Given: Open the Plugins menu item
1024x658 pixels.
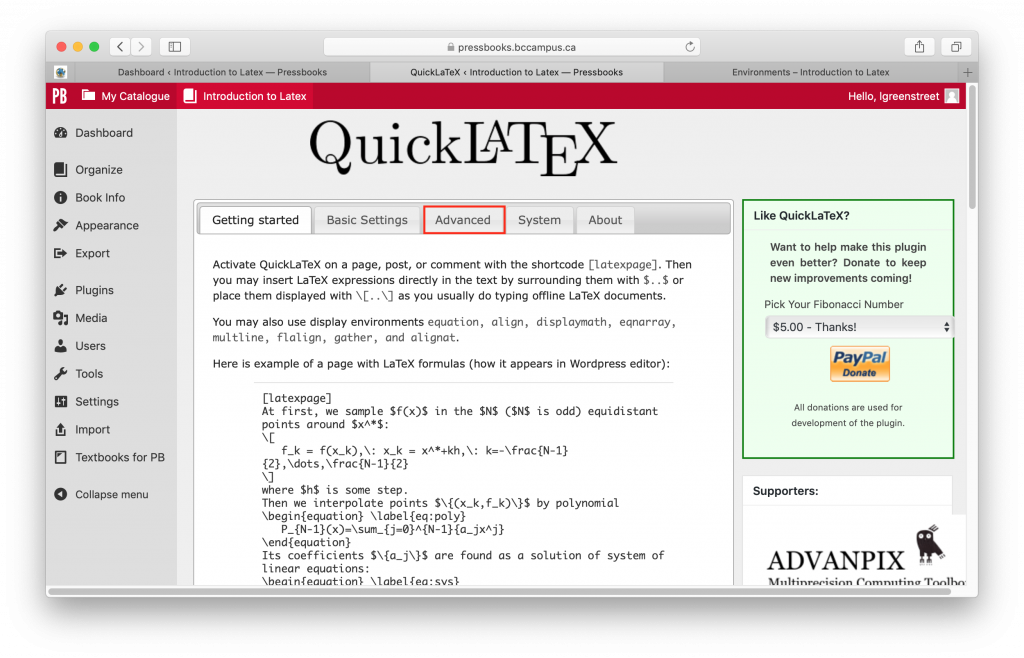Looking at the screenshot, I should [94, 290].
